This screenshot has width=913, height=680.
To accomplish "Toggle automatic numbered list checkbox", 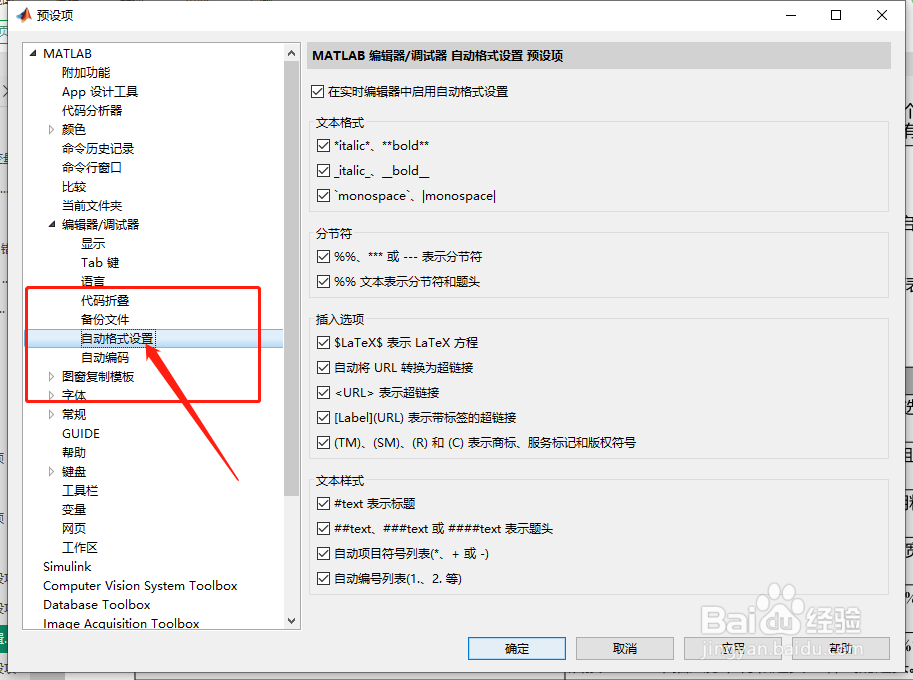I will pyautogui.click(x=323, y=578).
